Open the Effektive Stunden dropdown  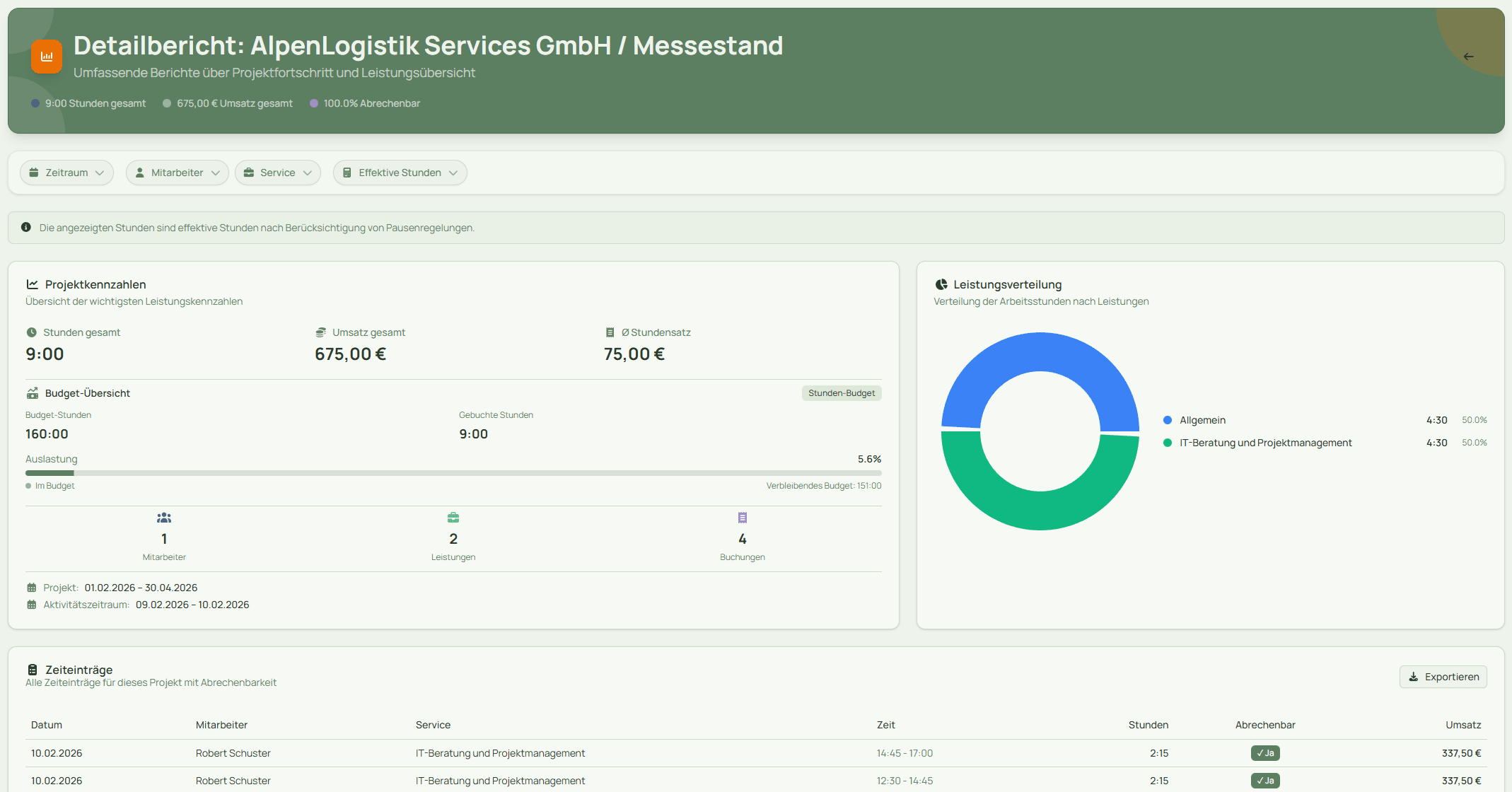[x=400, y=173]
